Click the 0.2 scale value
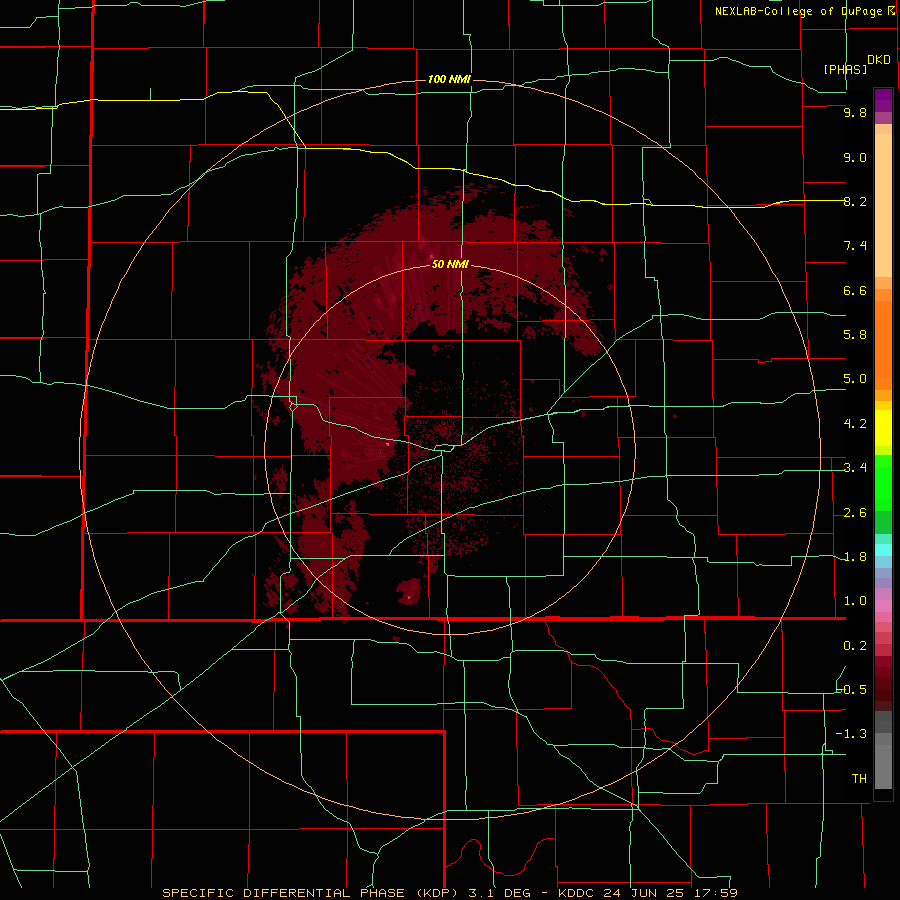The height and width of the screenshot is (900, 900). (x=855, y=646)
